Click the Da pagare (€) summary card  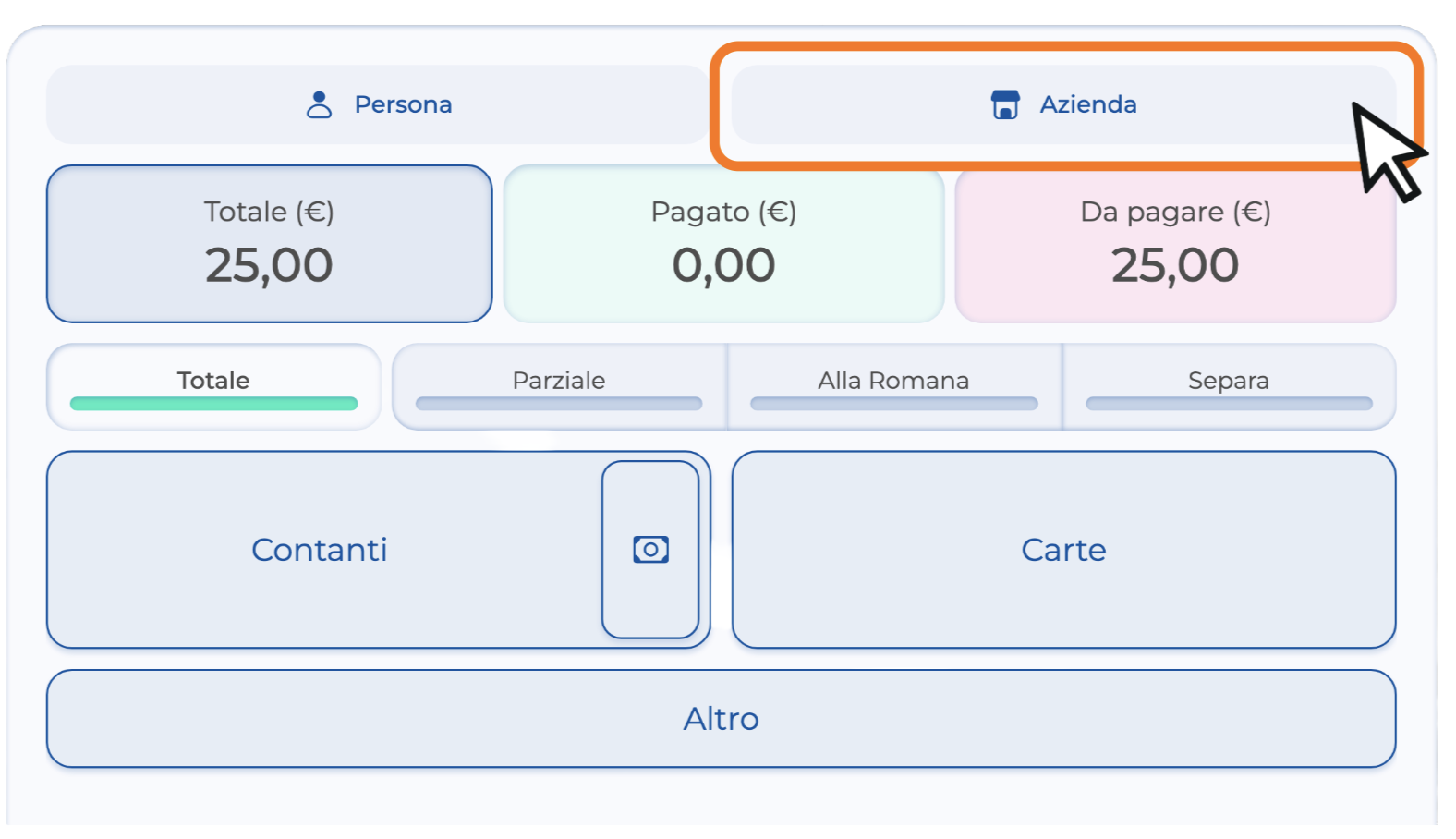[x=1174, y=244]
